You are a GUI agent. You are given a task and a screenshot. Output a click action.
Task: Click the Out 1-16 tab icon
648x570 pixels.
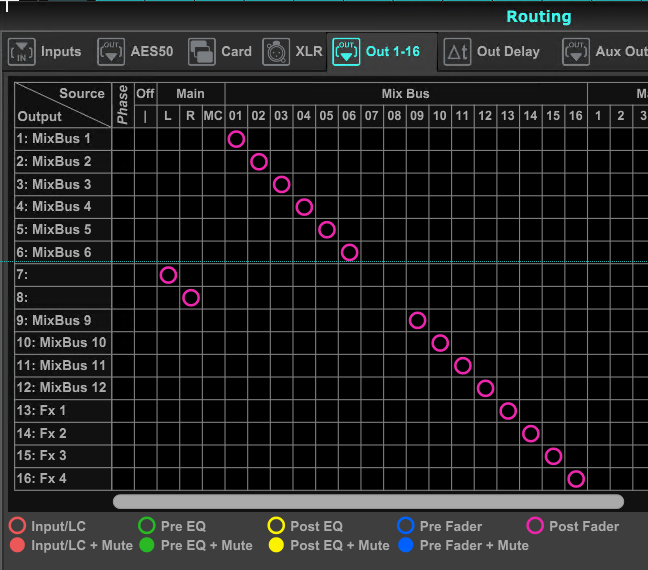coord(346,52)
